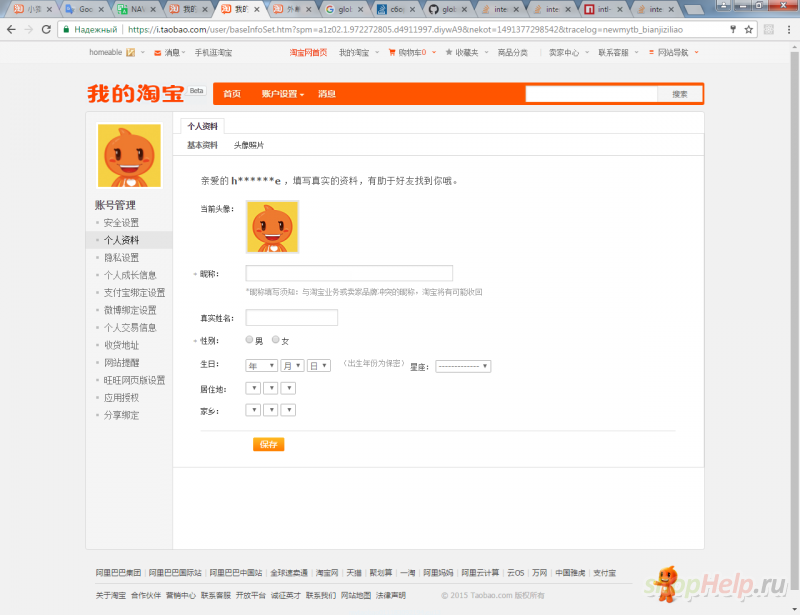Open 旺旺网页版设置 in the sidebar
This screenshot has width=800, height=615.
point(134,380)
